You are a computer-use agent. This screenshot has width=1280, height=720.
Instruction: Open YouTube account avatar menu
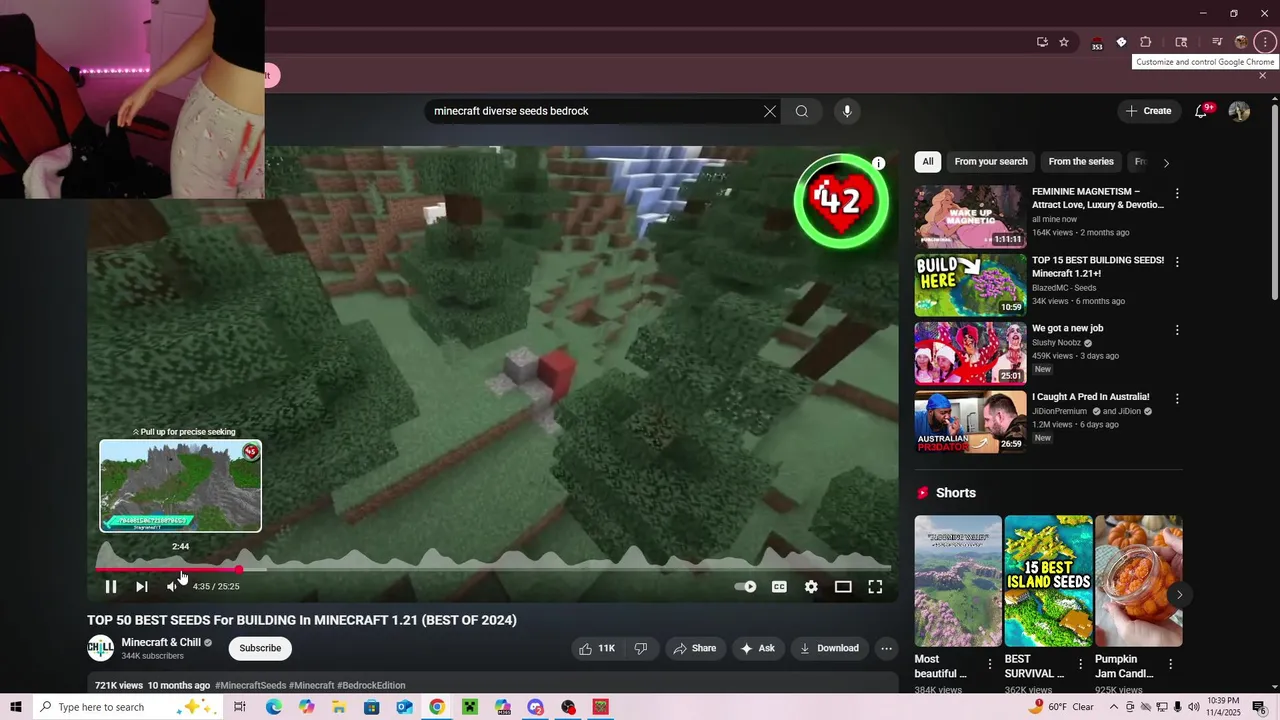[x=1239, y=111]
